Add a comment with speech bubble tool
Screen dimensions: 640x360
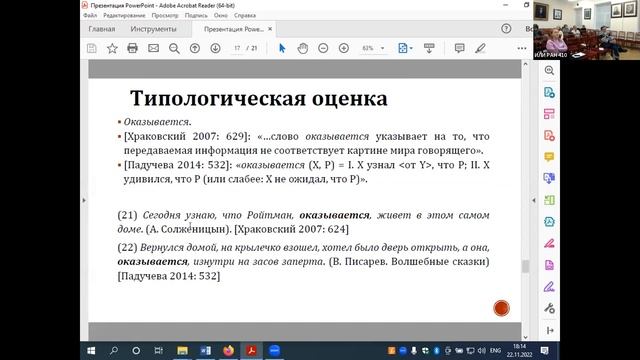460,48
